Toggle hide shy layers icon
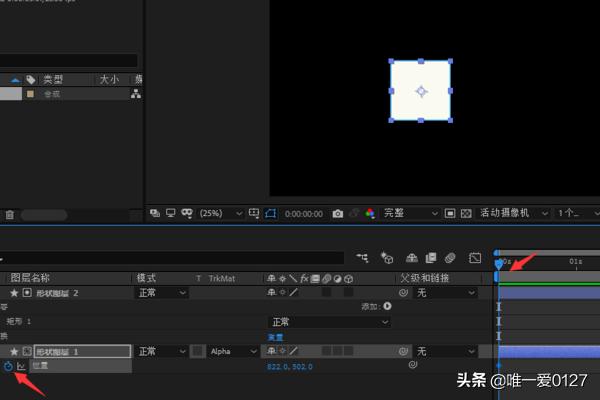Viewport: 600px width, 400px height. [411, 258]
